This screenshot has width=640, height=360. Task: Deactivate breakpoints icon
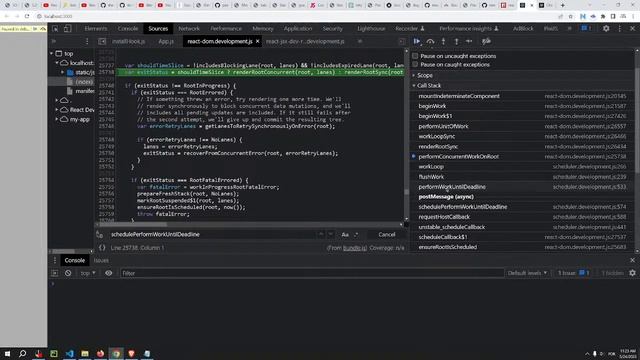coord(486,41)
